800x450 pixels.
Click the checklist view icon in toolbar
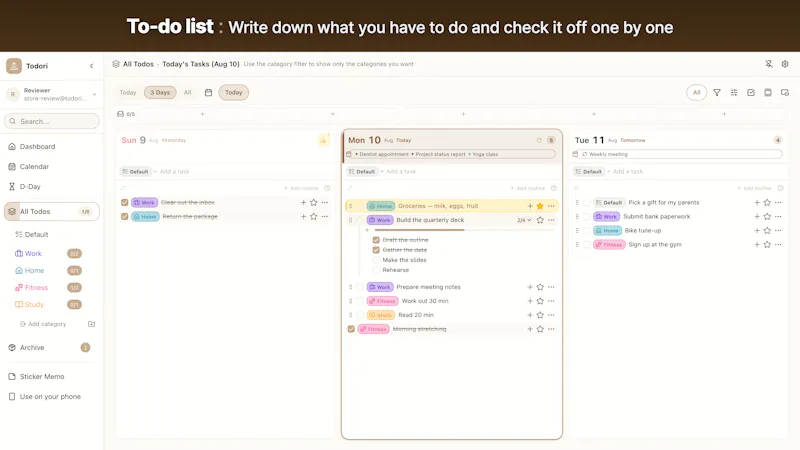(x=751, y=92)
